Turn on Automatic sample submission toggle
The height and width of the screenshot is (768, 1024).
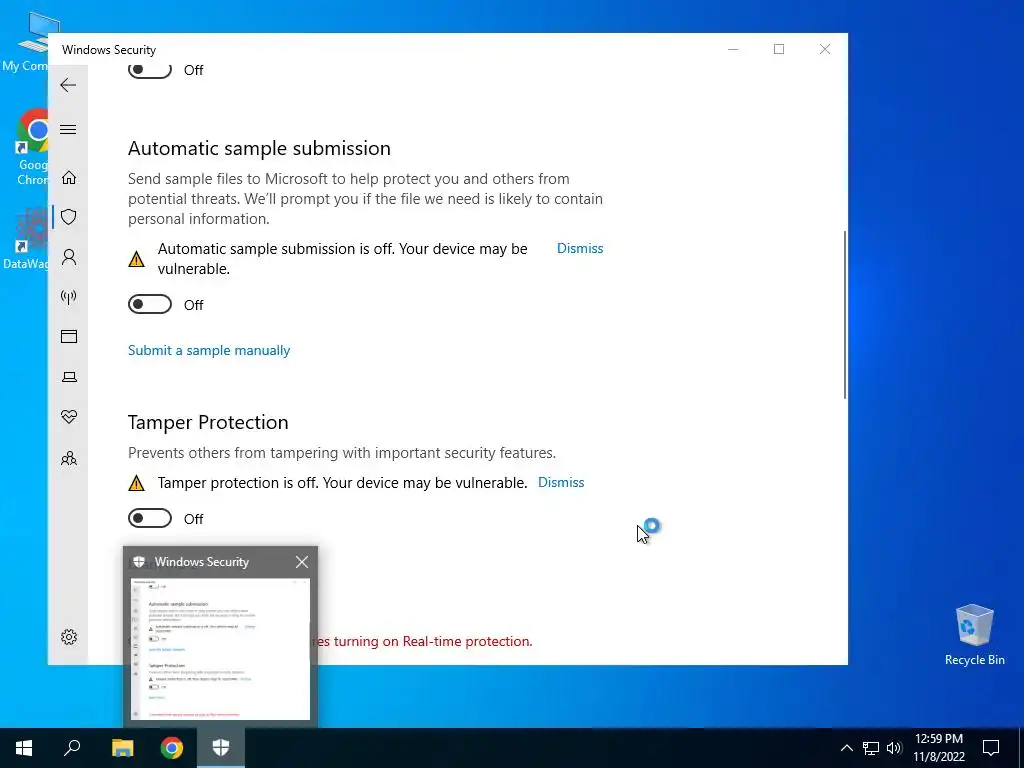150,304
